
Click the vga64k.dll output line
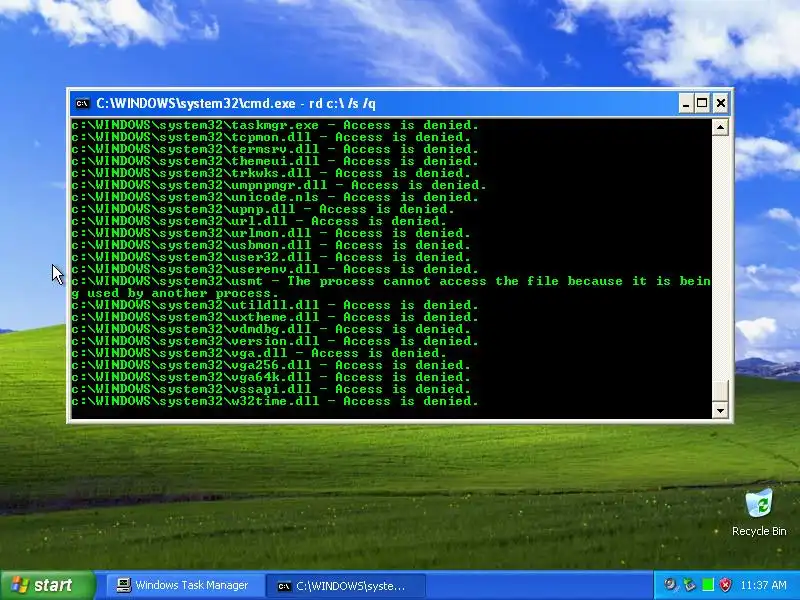[x=271, y=377]
